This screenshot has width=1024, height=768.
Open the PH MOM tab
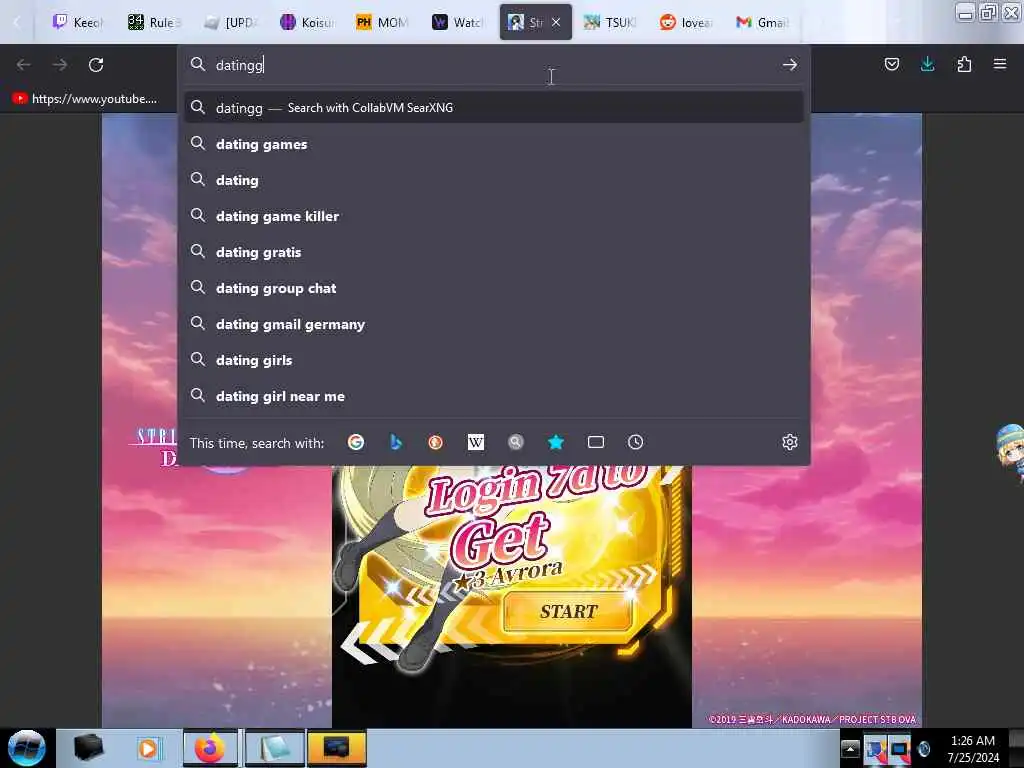point(382,22)
